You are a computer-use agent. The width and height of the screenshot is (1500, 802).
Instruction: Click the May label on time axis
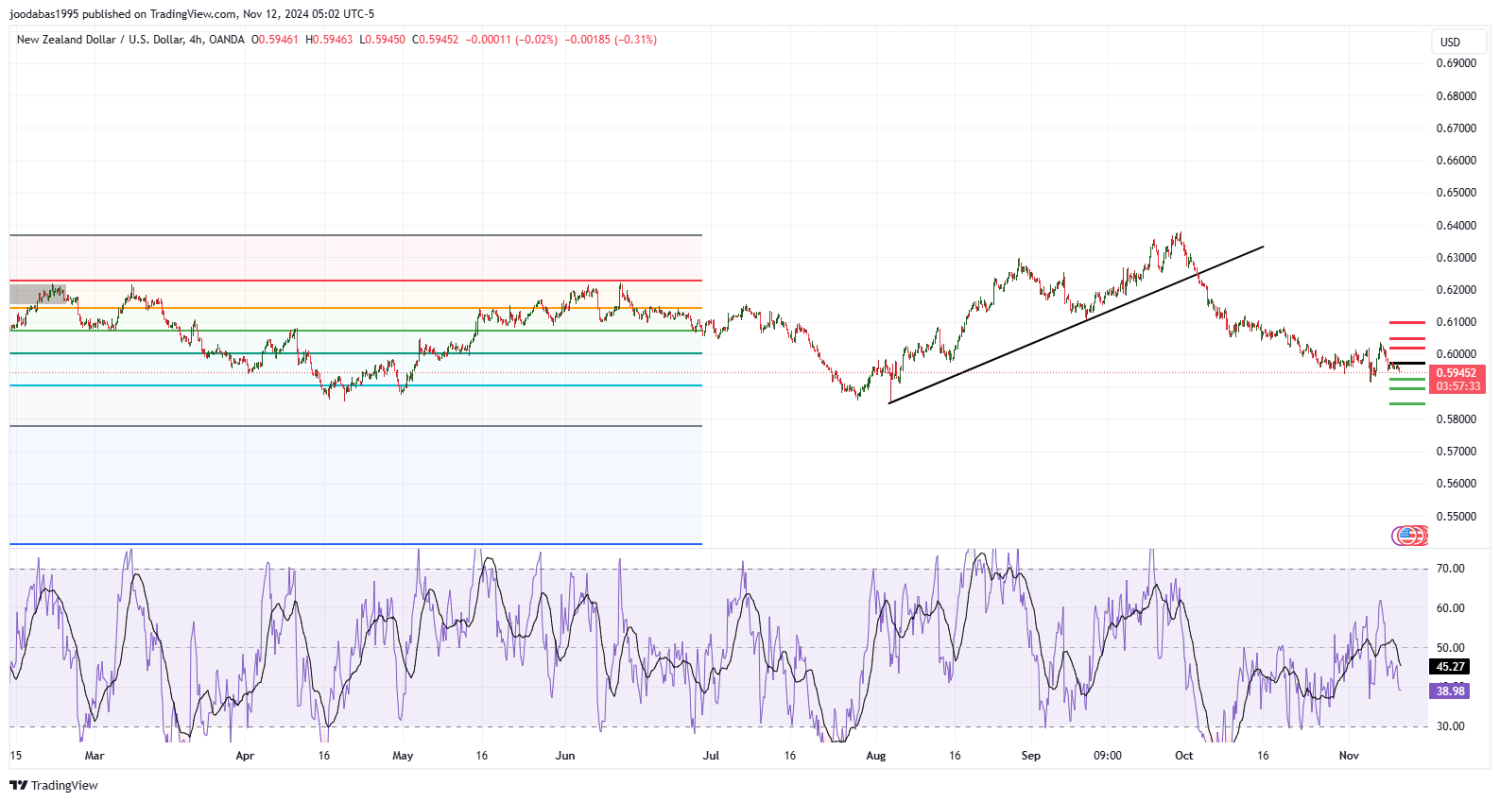point(403,757)
